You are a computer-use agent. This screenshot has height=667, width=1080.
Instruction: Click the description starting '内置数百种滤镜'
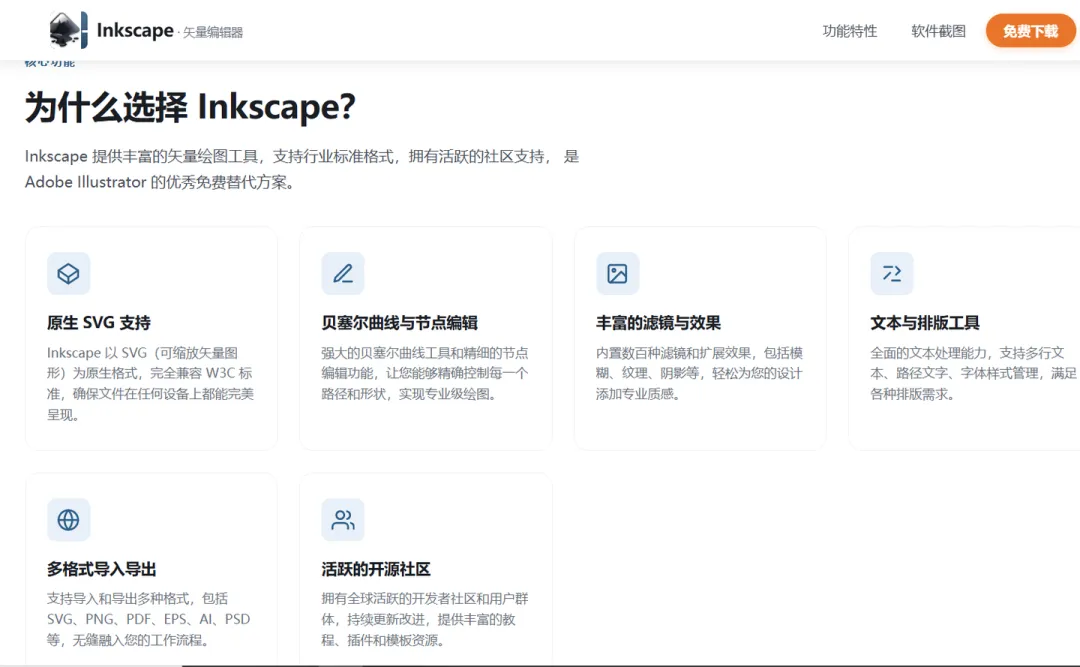point(699,373)
